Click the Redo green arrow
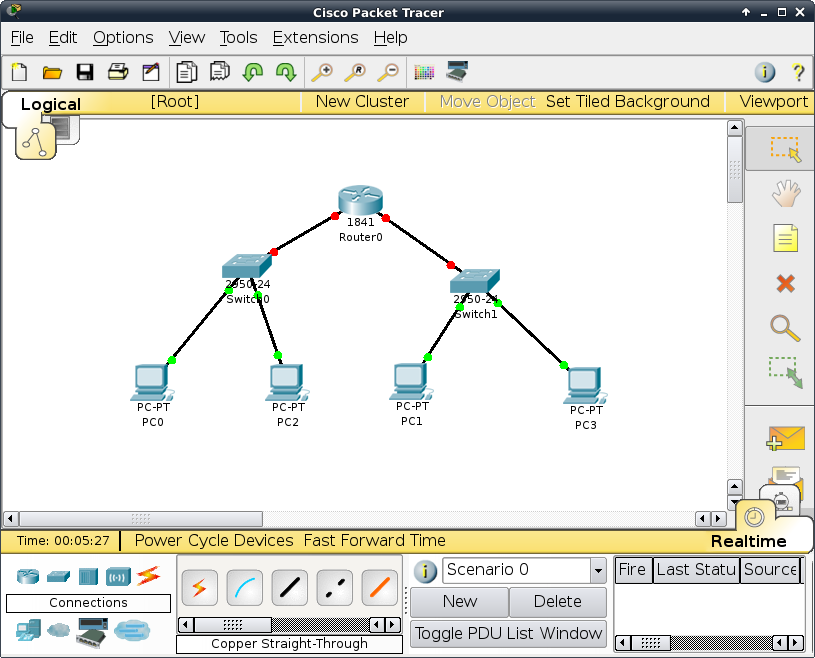This screenshot has width=815, height=658. click(x=286, y=72)
